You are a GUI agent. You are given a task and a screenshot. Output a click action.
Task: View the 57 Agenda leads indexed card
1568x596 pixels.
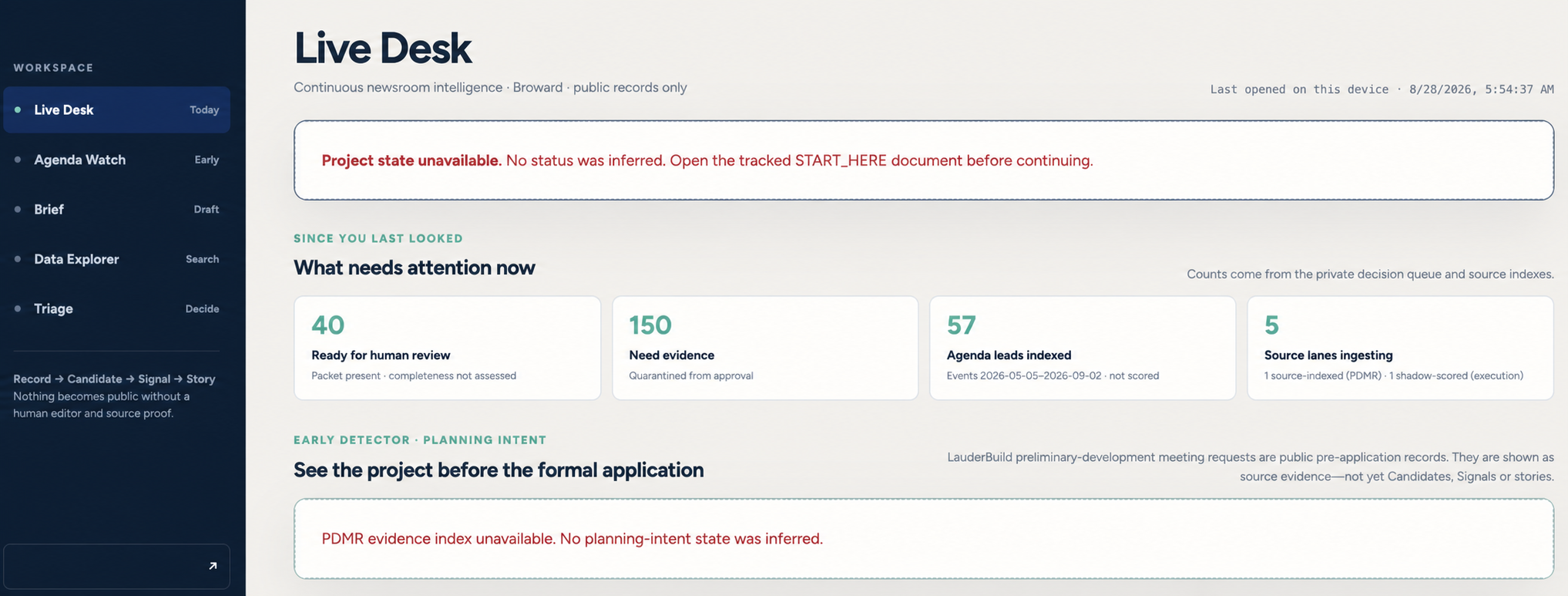click(x=1083, y=348)
